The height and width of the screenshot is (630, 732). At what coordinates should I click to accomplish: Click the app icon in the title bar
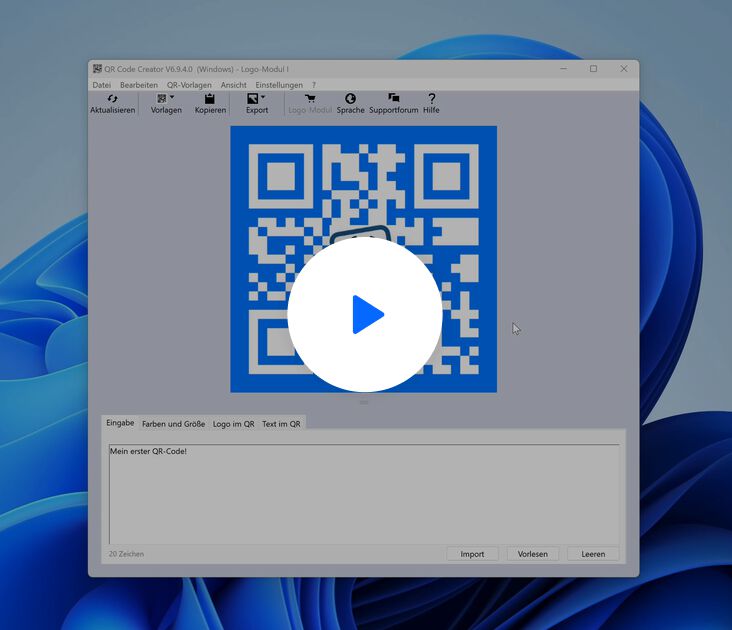click(97, 69)
